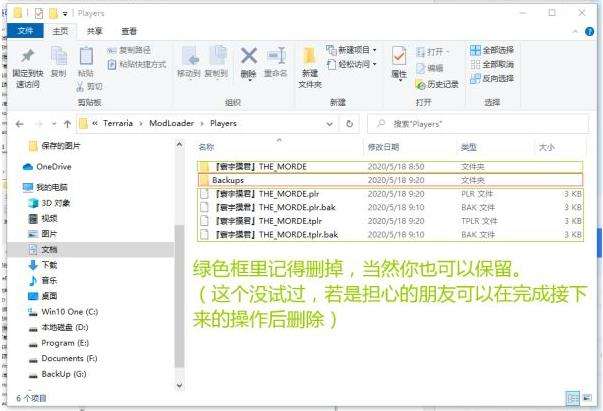Click the Paste (粘贴) clipboard icon
The width and height of the screenshot is (603, 411).
click(86, 56)
